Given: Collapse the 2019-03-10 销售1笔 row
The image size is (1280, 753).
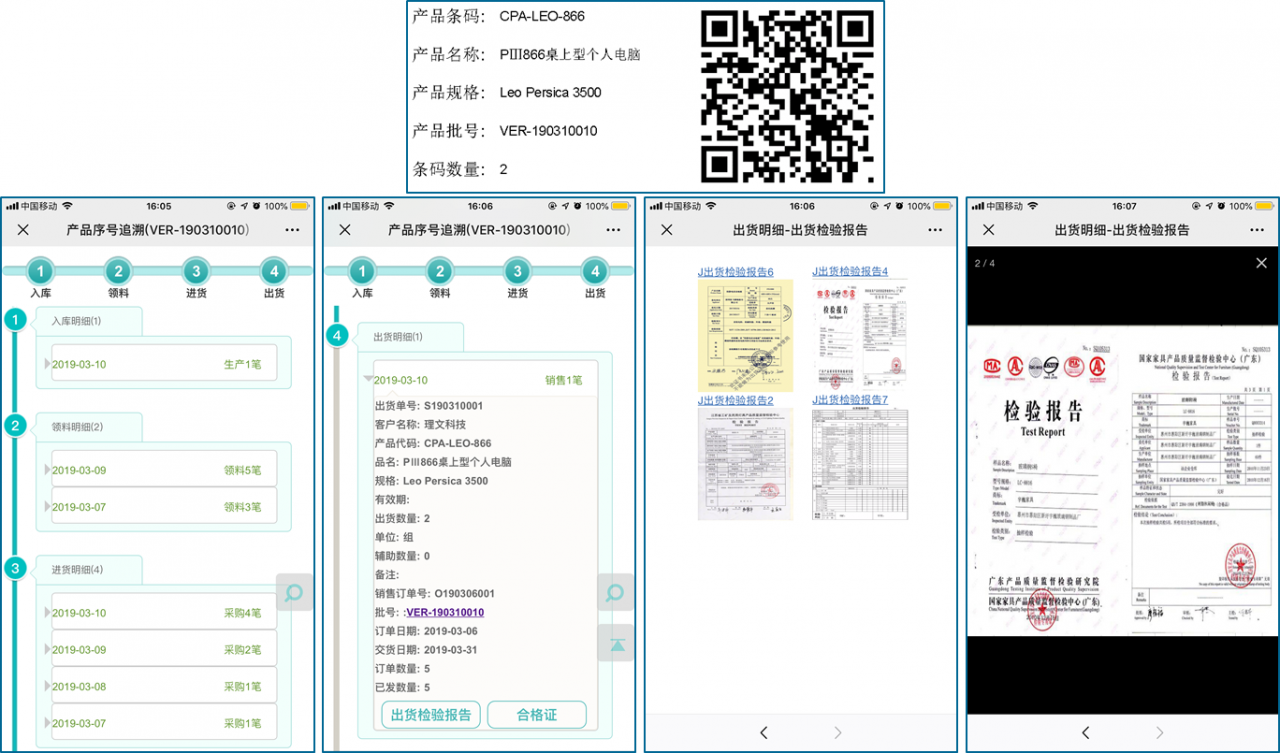Looking at the screenshot, I should point(485,380).
